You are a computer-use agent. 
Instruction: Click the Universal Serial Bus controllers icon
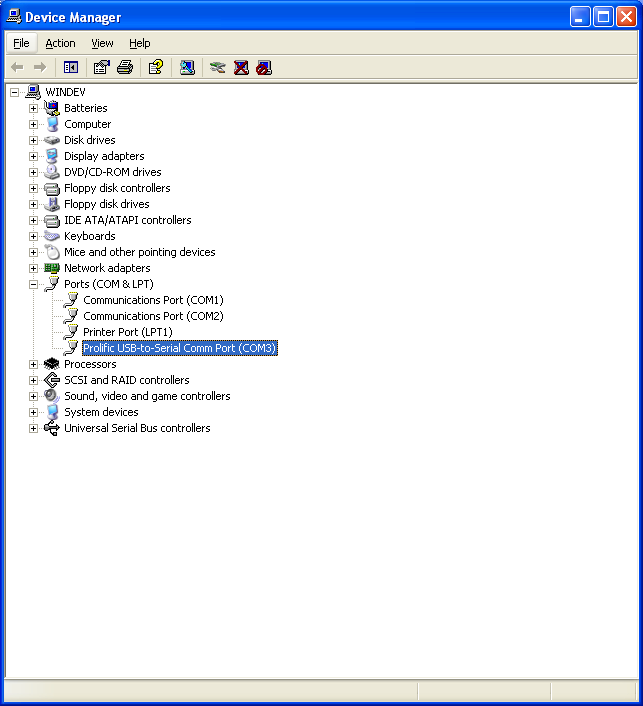pyautogui.click(x=52, y=428)
